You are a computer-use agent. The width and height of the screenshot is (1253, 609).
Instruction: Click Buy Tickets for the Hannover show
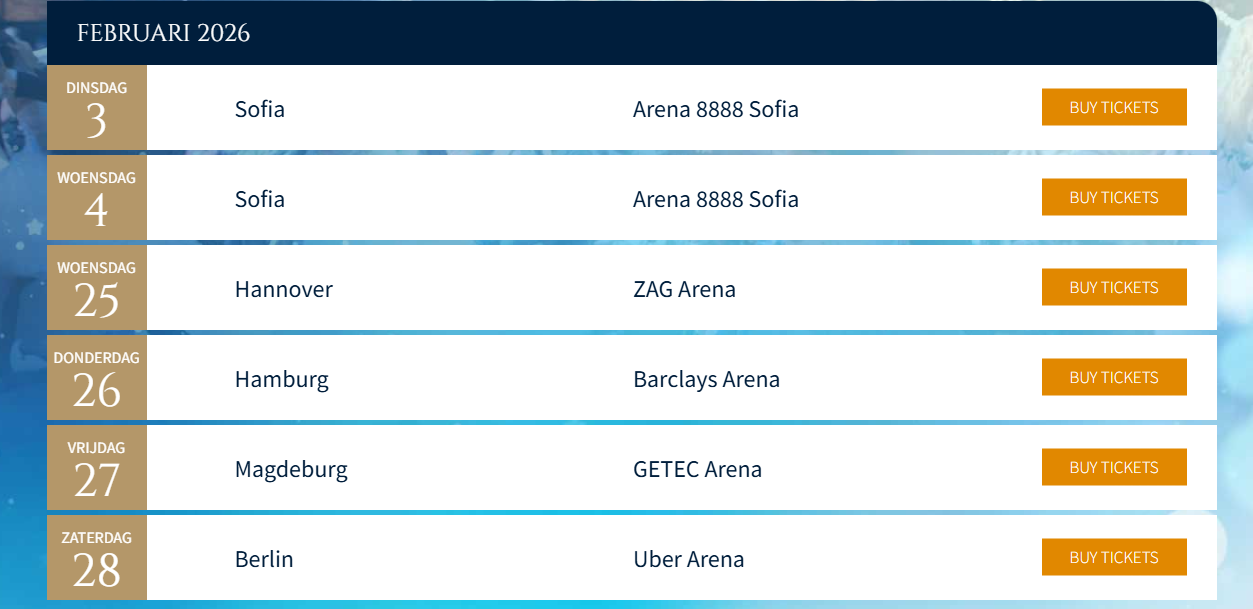click(1114, 287)
